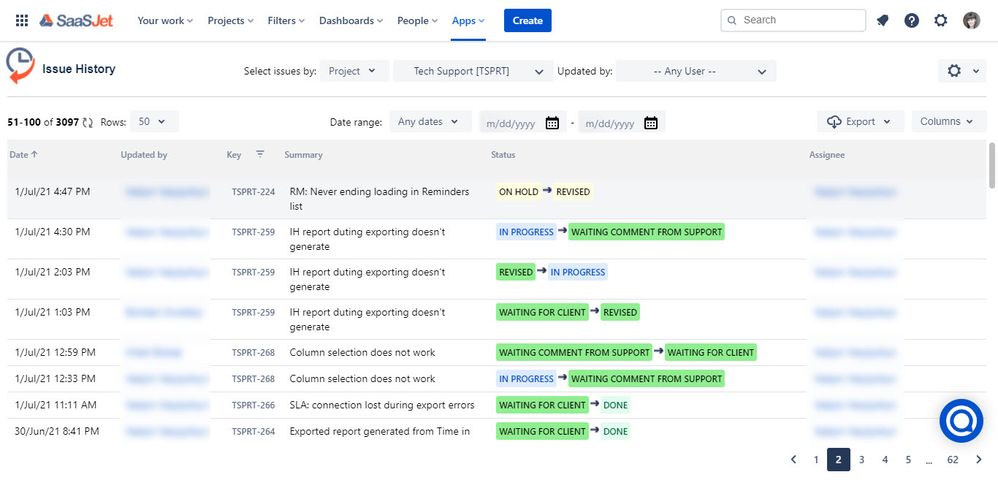Open the end date calendar icon
998x480 pixels.
[650, 123]
